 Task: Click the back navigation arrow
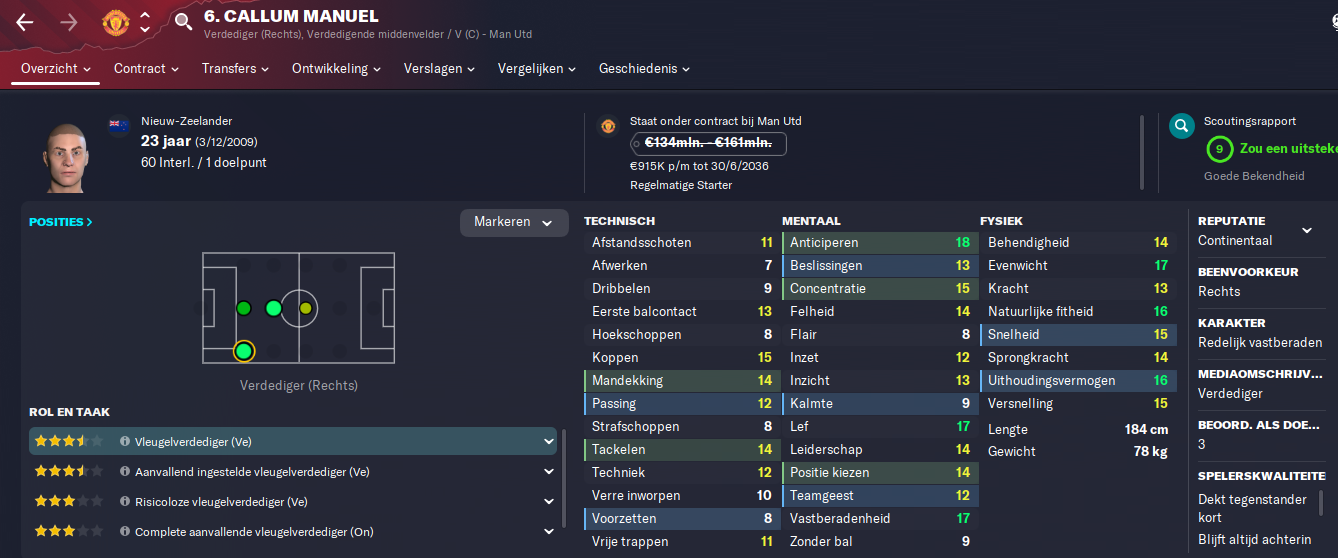[25, 22]
